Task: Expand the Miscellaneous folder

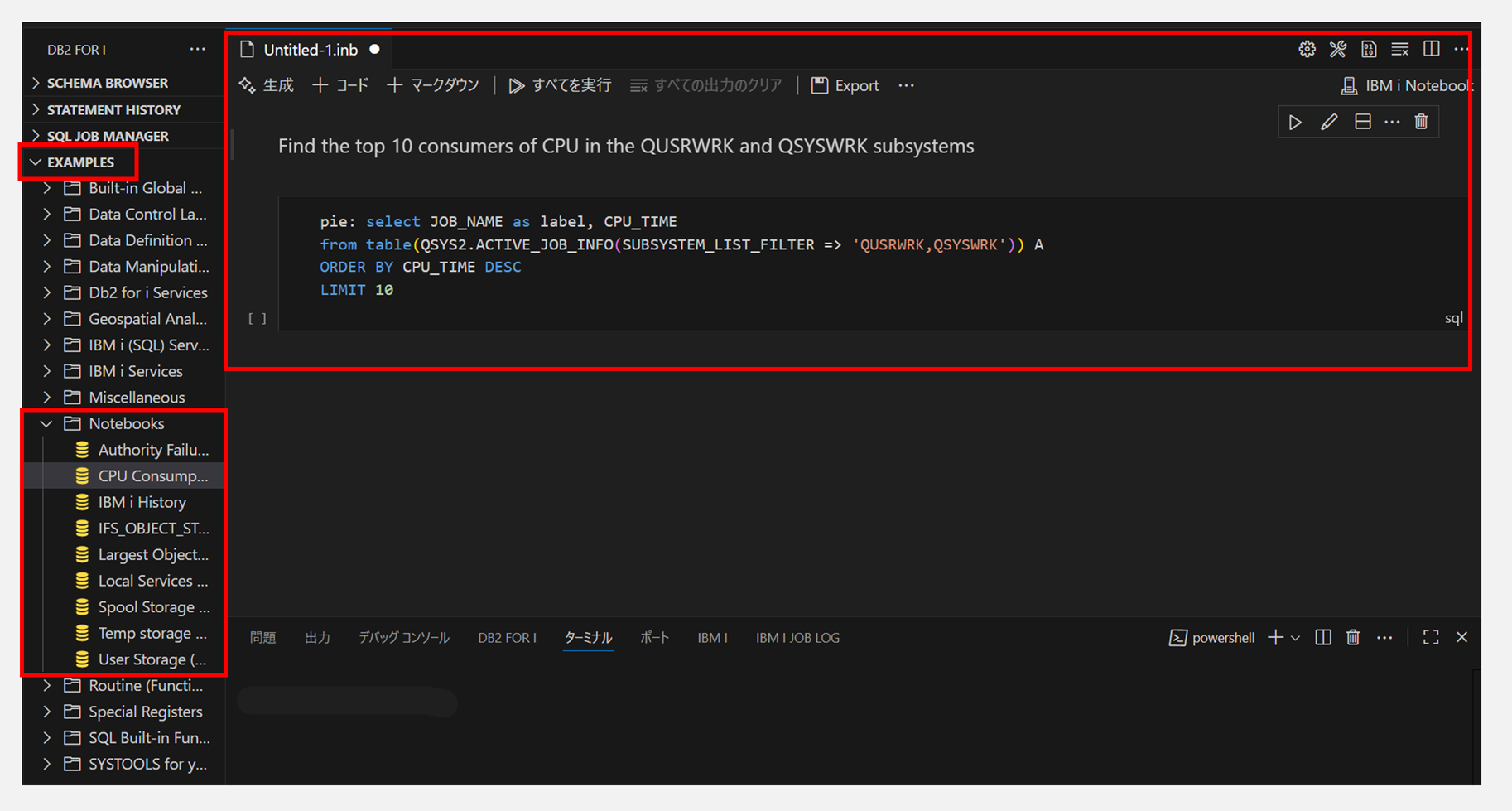Action: (x=124, y=398)
